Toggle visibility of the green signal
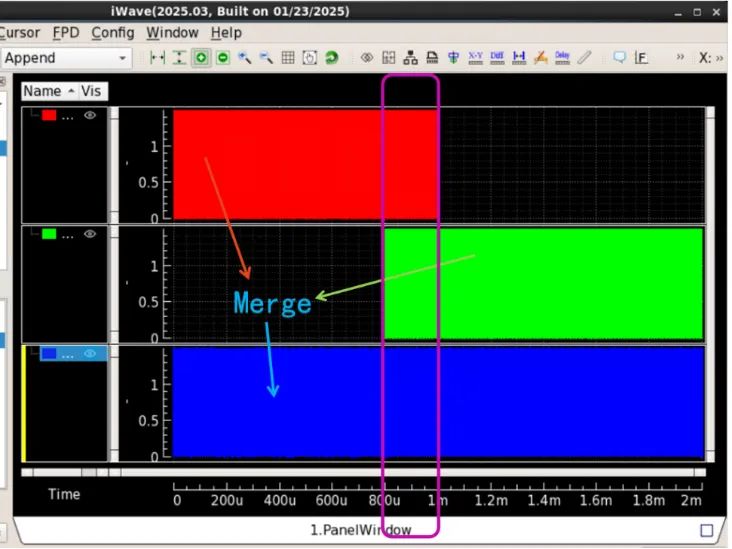 click(x=90, y=234)
